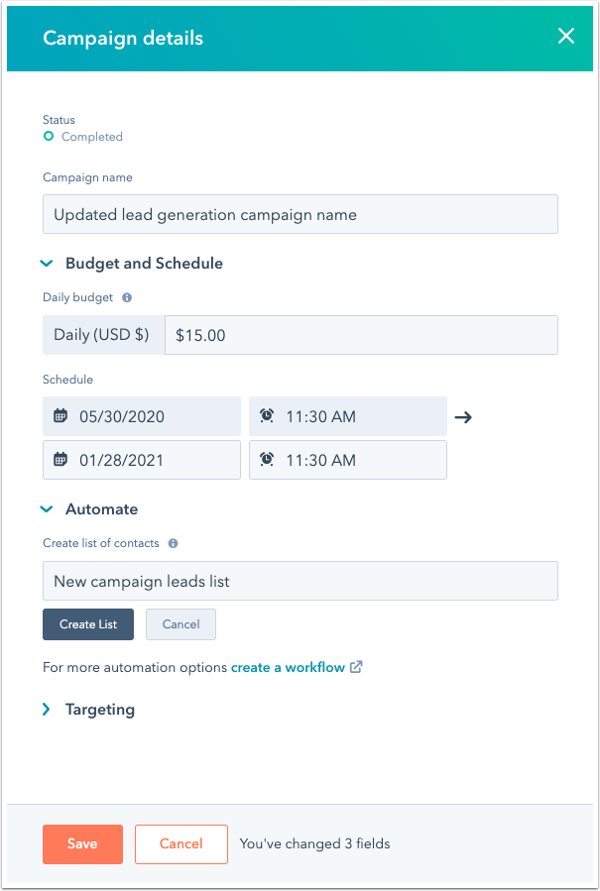
Task: Click the Automate heading text
Action: (102, 509)
